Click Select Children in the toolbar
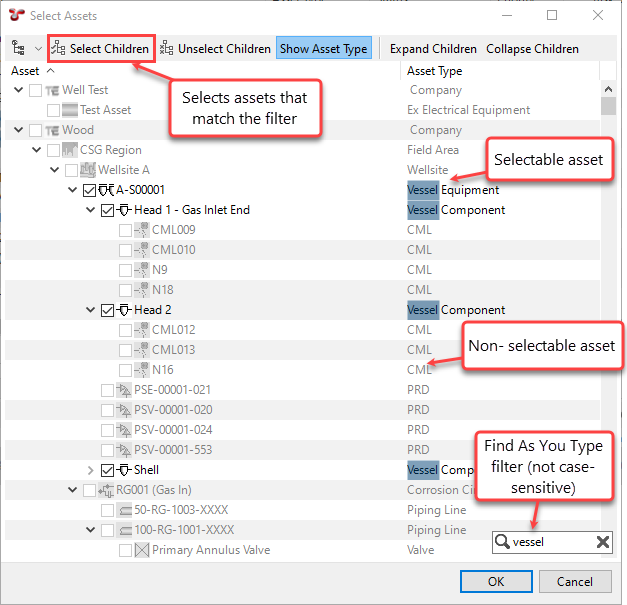Viewport: 627px width, 605px height. [100, 48]
